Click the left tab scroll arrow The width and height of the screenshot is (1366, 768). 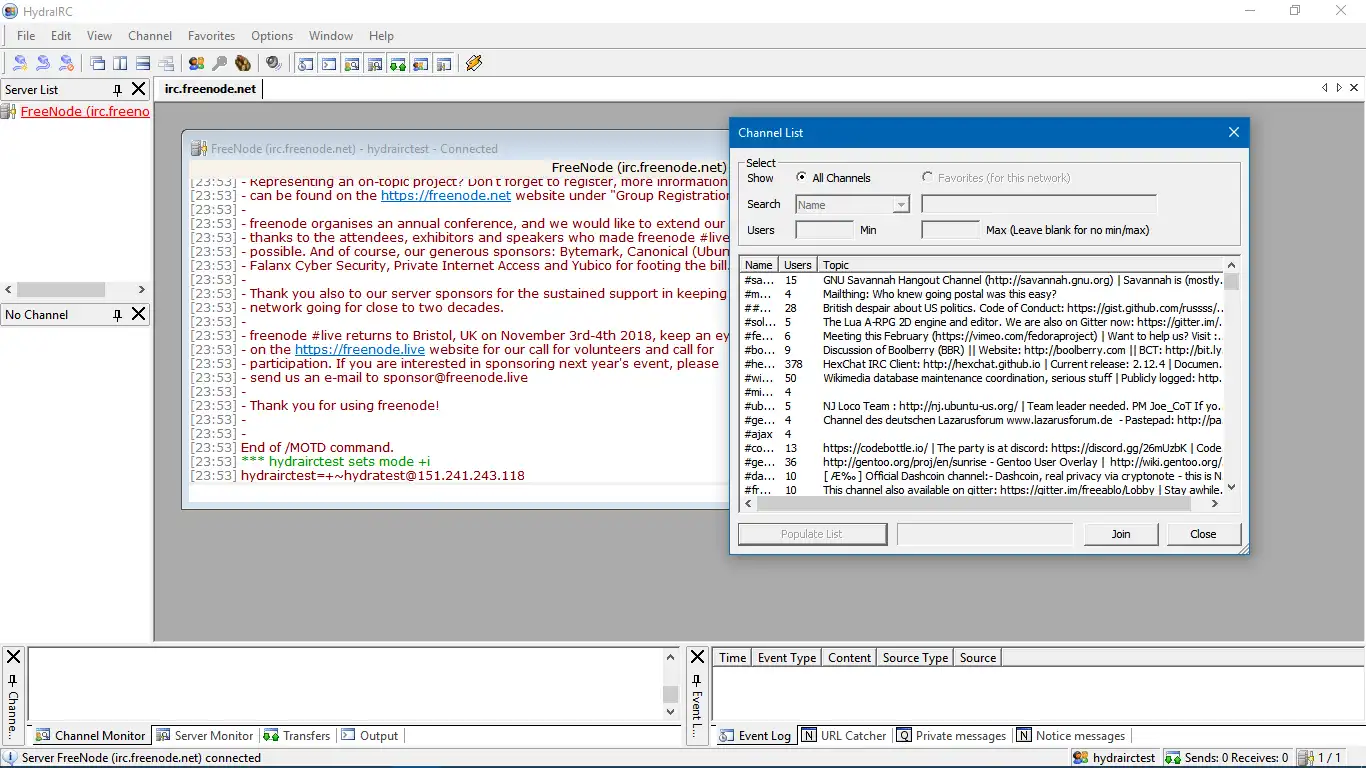tap(1325, 88)
